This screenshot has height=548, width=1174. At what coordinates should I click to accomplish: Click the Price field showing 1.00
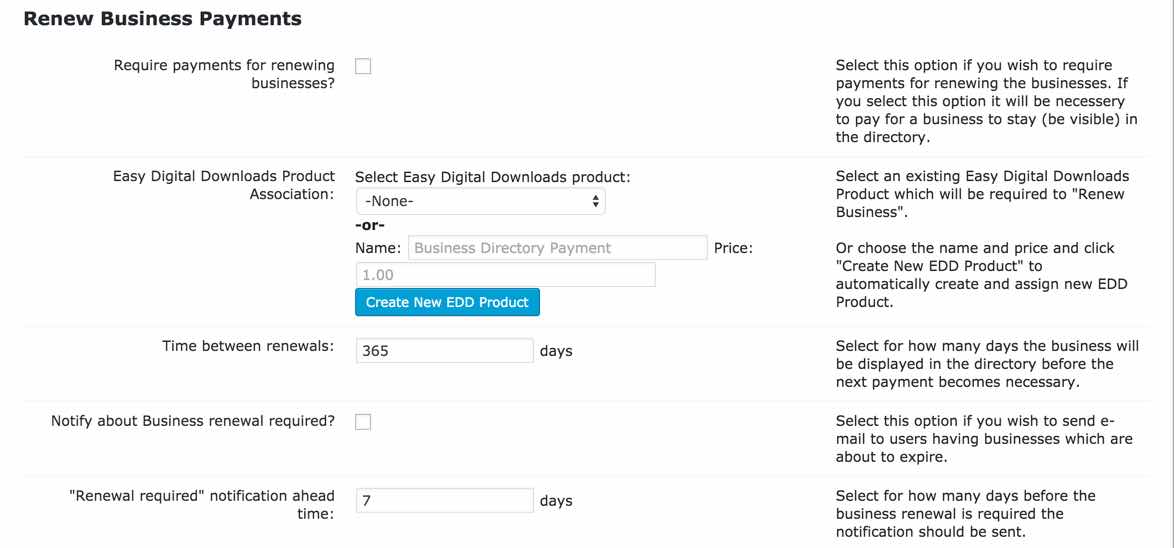(x=505, y=275)
